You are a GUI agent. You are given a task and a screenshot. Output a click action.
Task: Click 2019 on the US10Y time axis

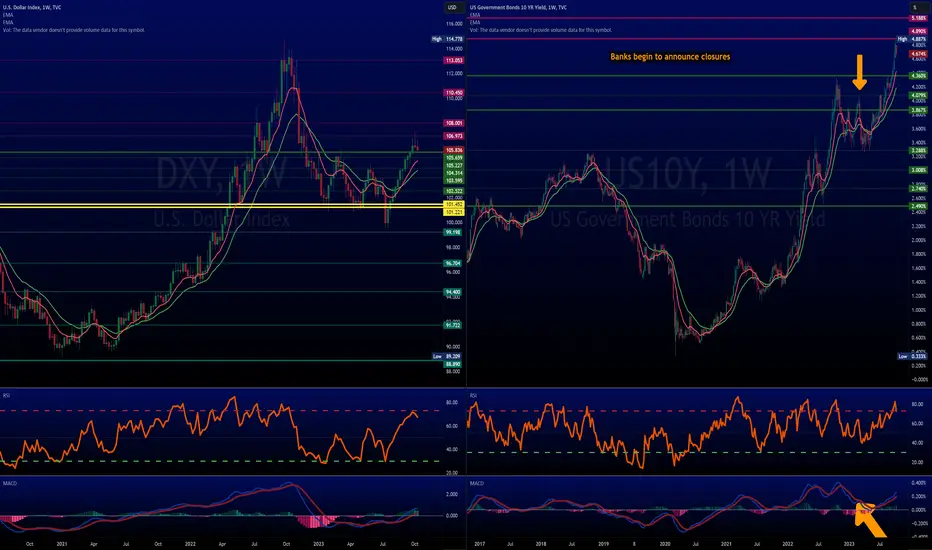coord(603,543)
